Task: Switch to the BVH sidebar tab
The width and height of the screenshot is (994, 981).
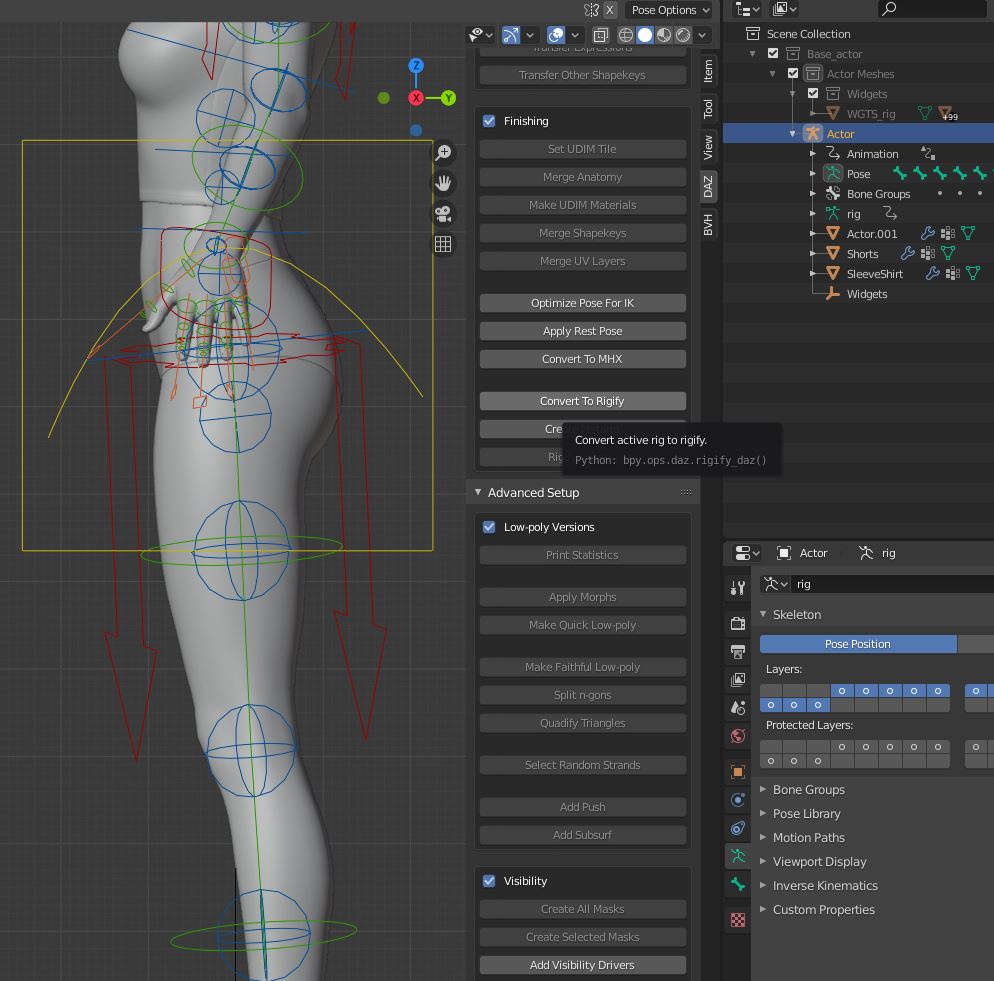Action: (708, 224)
